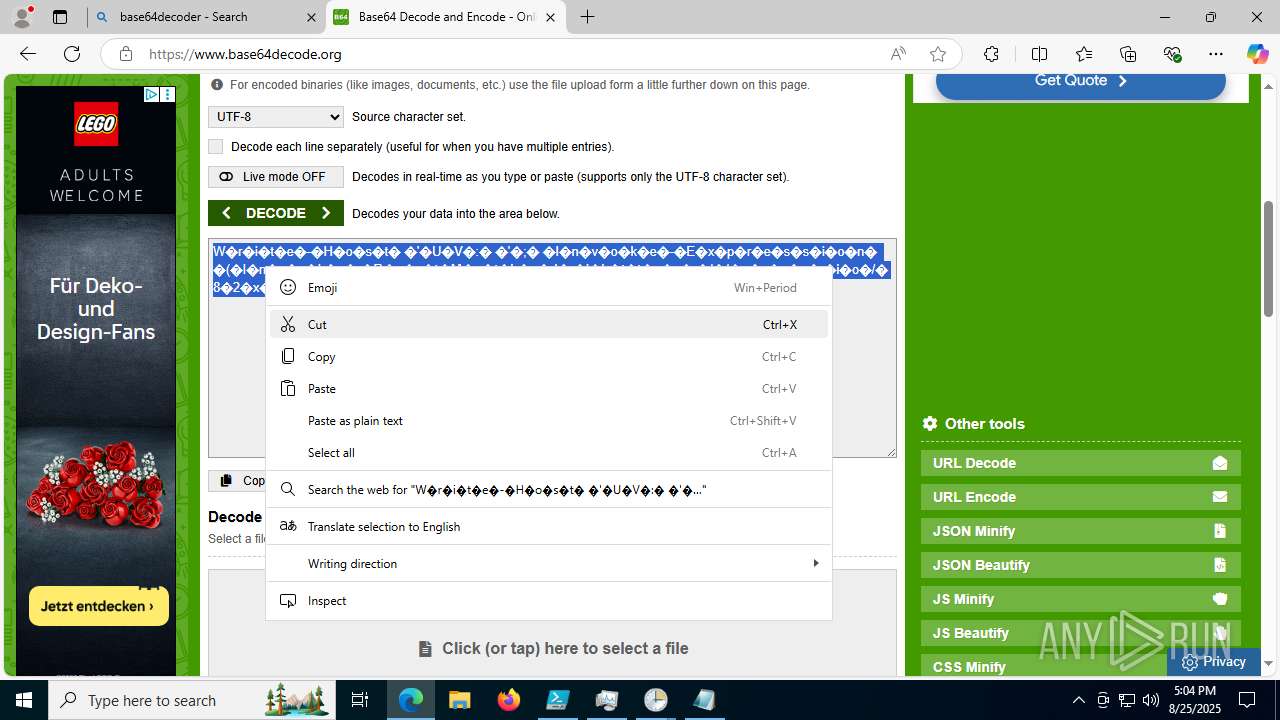Open Copilot sidebar
Viewport: 1280px width, 720px height.
click(1257, 54)
